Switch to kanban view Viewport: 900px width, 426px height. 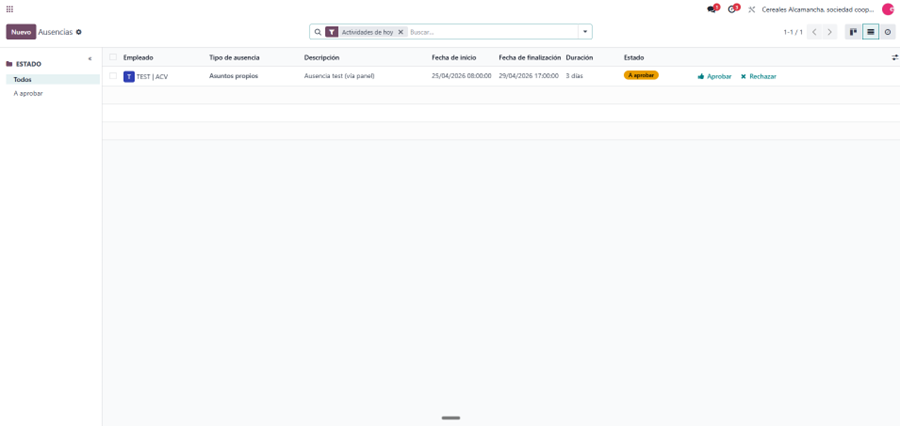point(853,32)
